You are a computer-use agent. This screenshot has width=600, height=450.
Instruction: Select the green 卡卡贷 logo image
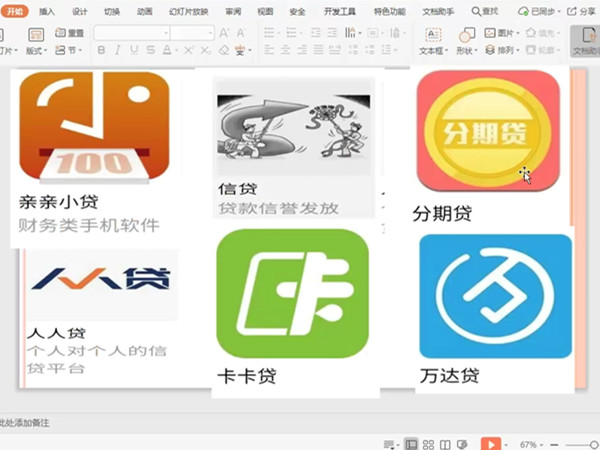(292, 293)
